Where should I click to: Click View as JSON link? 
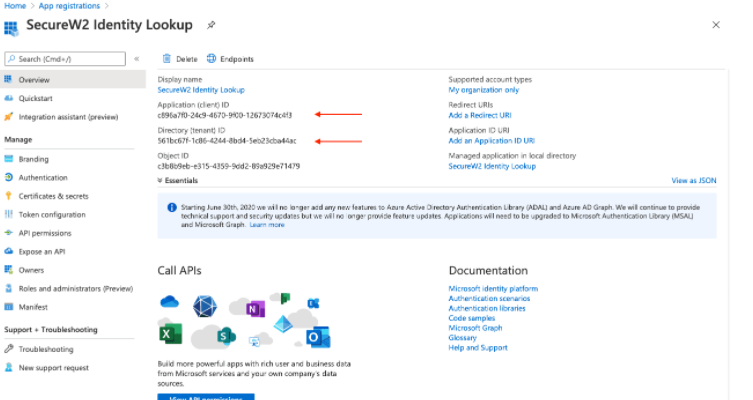[x=693, y=181]
